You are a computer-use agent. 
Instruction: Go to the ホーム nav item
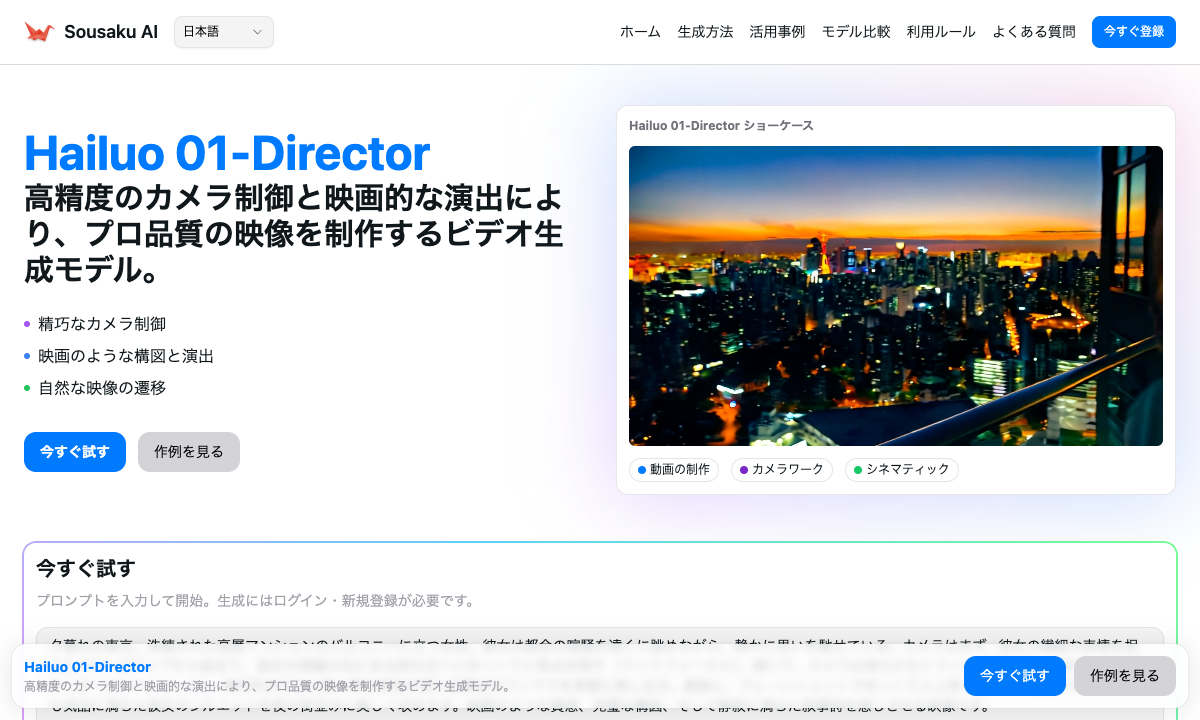click(640, 32)
